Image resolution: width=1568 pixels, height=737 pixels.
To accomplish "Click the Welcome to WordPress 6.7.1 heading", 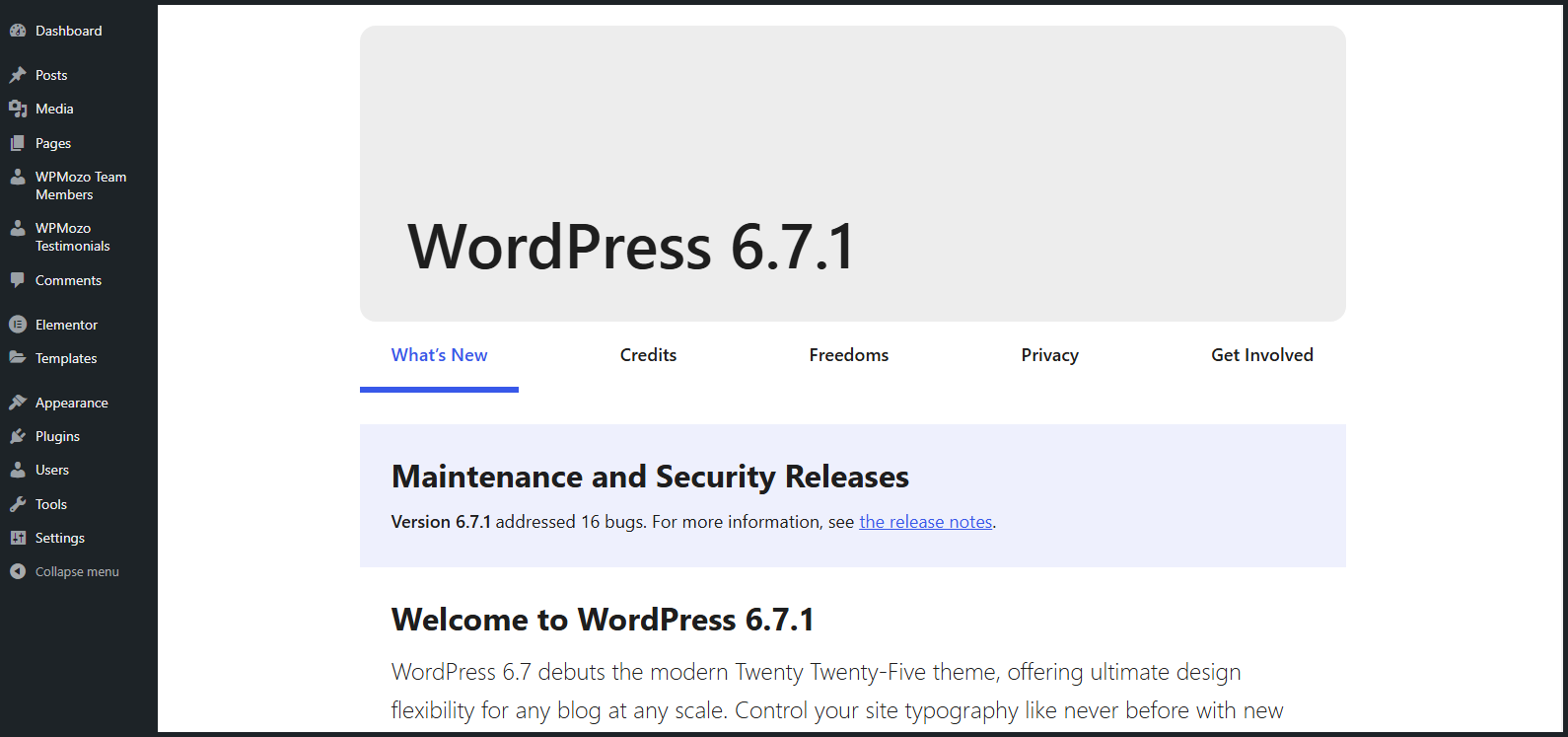I will pyautogui.click(x=603, y=620).
